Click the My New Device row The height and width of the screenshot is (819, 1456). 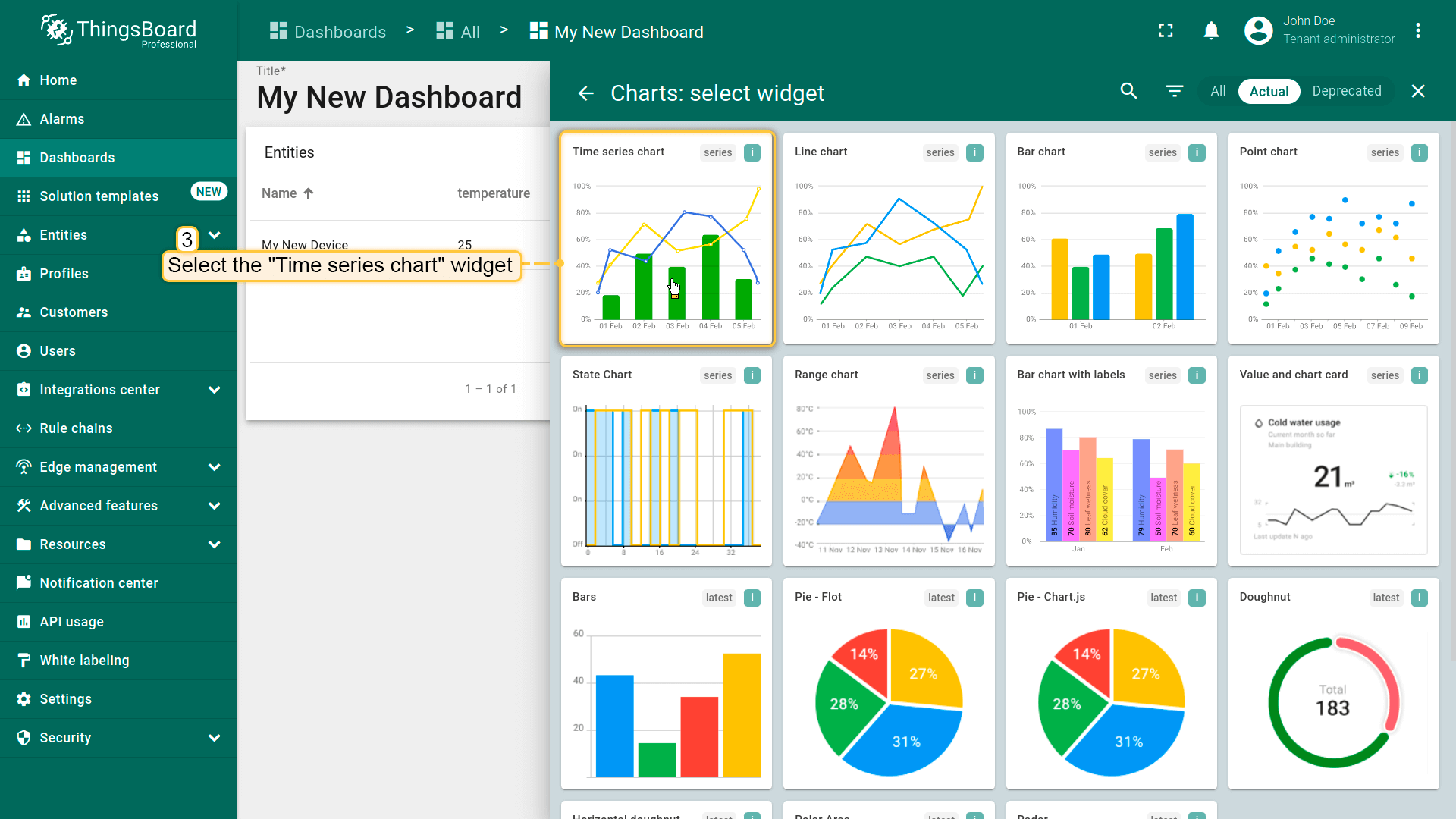(x=400, y=245)
